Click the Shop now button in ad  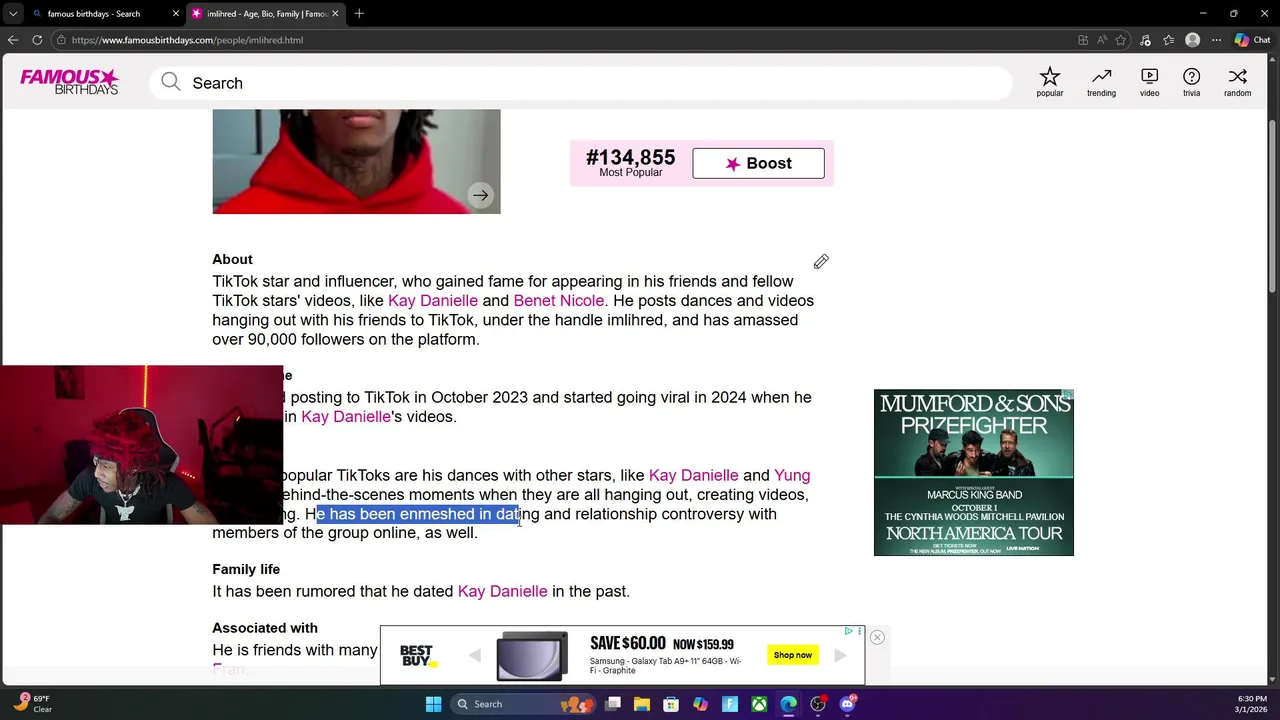pyautogui.click(x=792, y=655)
